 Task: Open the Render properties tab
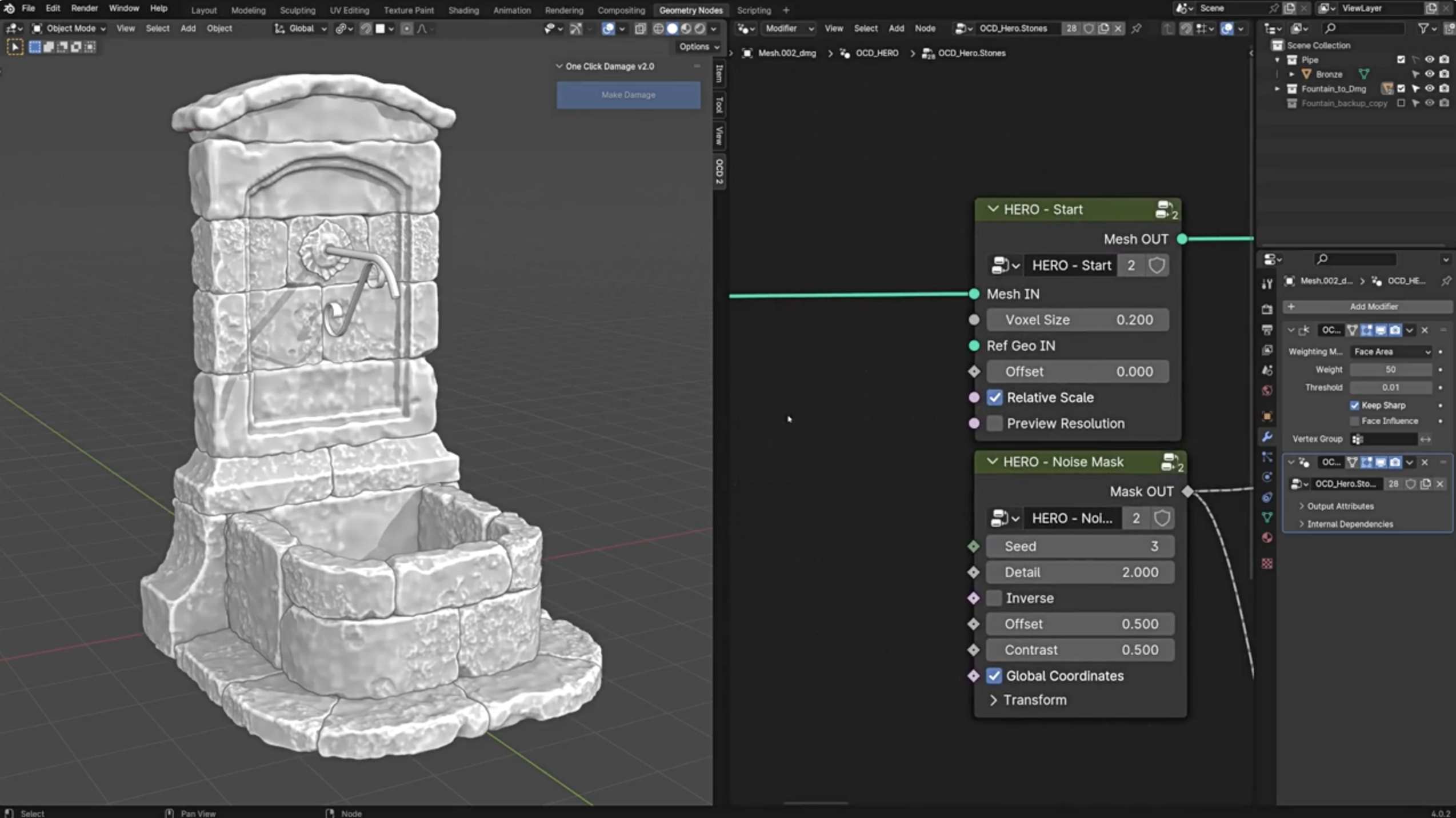point(1267,309)
